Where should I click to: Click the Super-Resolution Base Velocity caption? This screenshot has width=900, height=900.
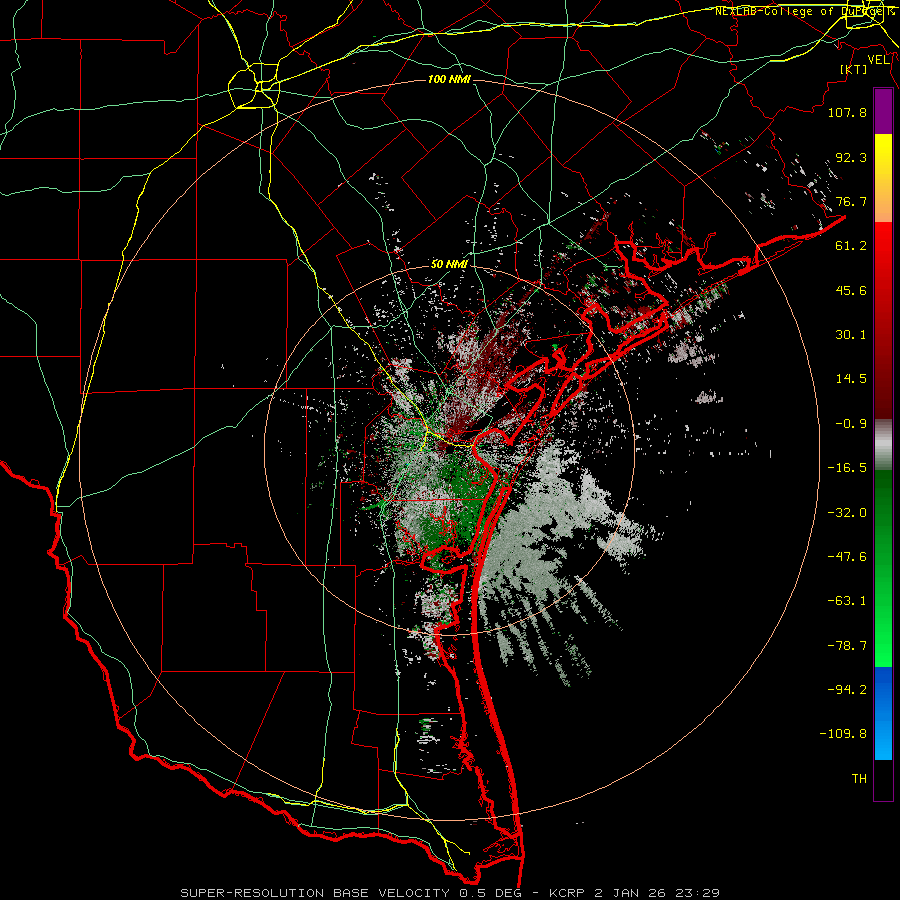(x=449, y=893)
